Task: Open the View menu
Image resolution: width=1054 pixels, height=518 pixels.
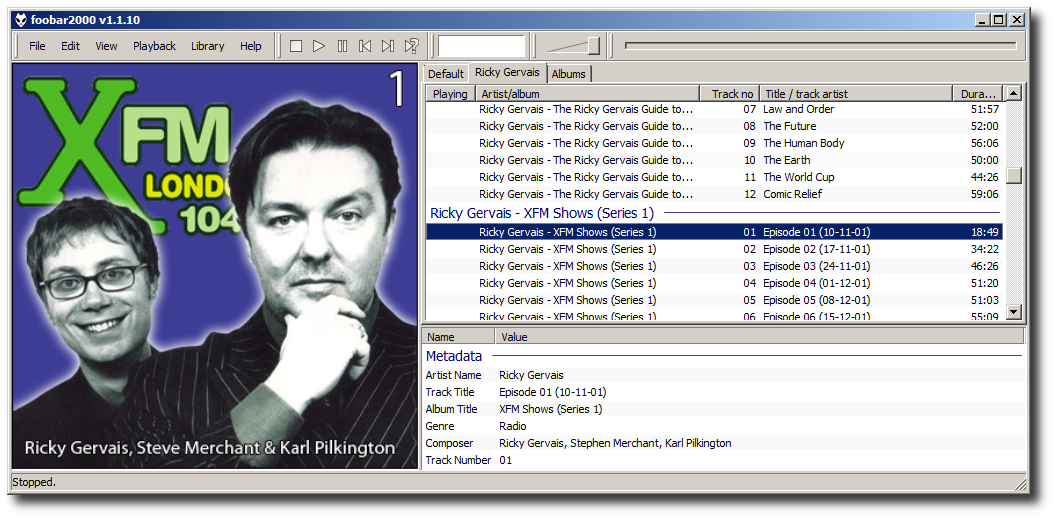Action: point(106,46)
